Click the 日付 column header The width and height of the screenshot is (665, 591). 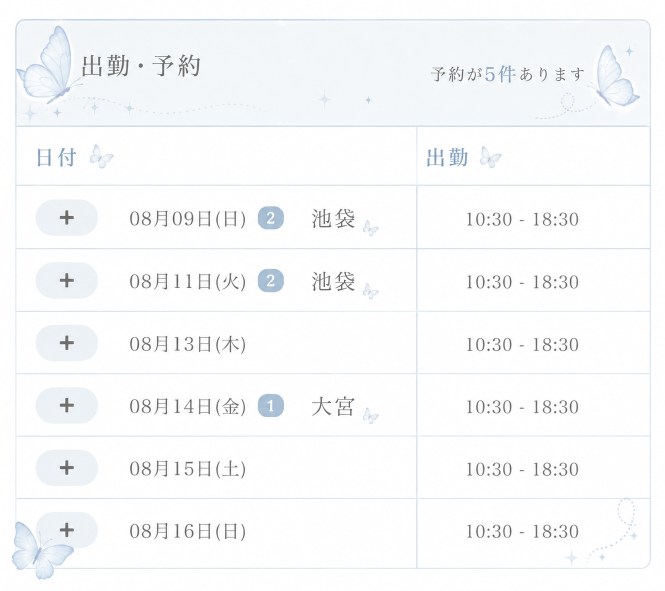56,158
